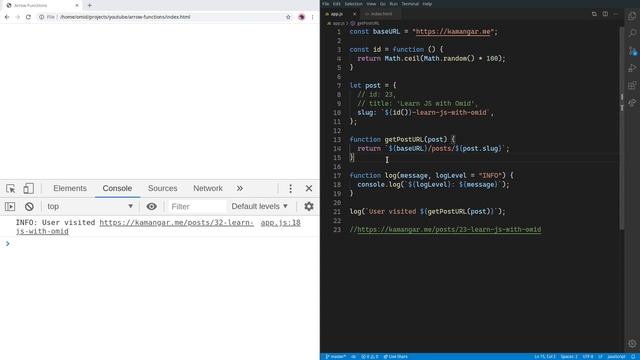Viewport: 640px width, 360px height.
Task: Open the Help menu in VS Code
Action: point(427,4)
